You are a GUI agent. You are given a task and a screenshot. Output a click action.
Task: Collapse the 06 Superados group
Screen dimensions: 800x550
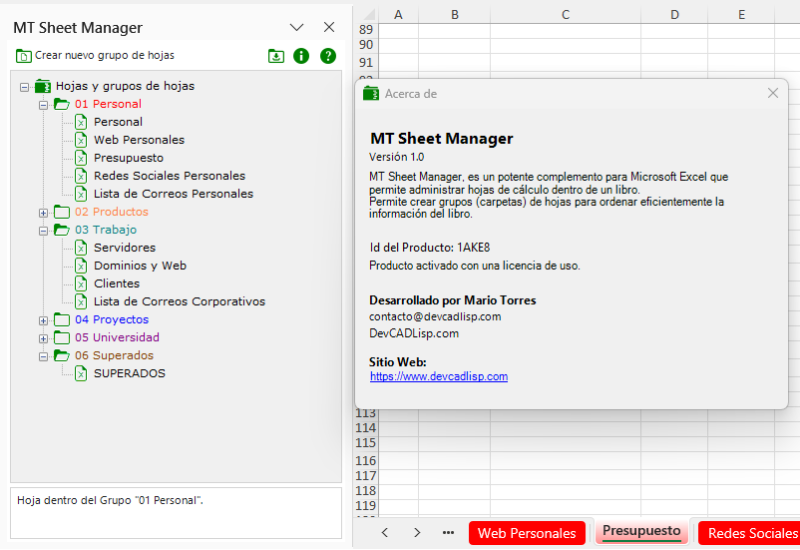click(x=43, y=356)
